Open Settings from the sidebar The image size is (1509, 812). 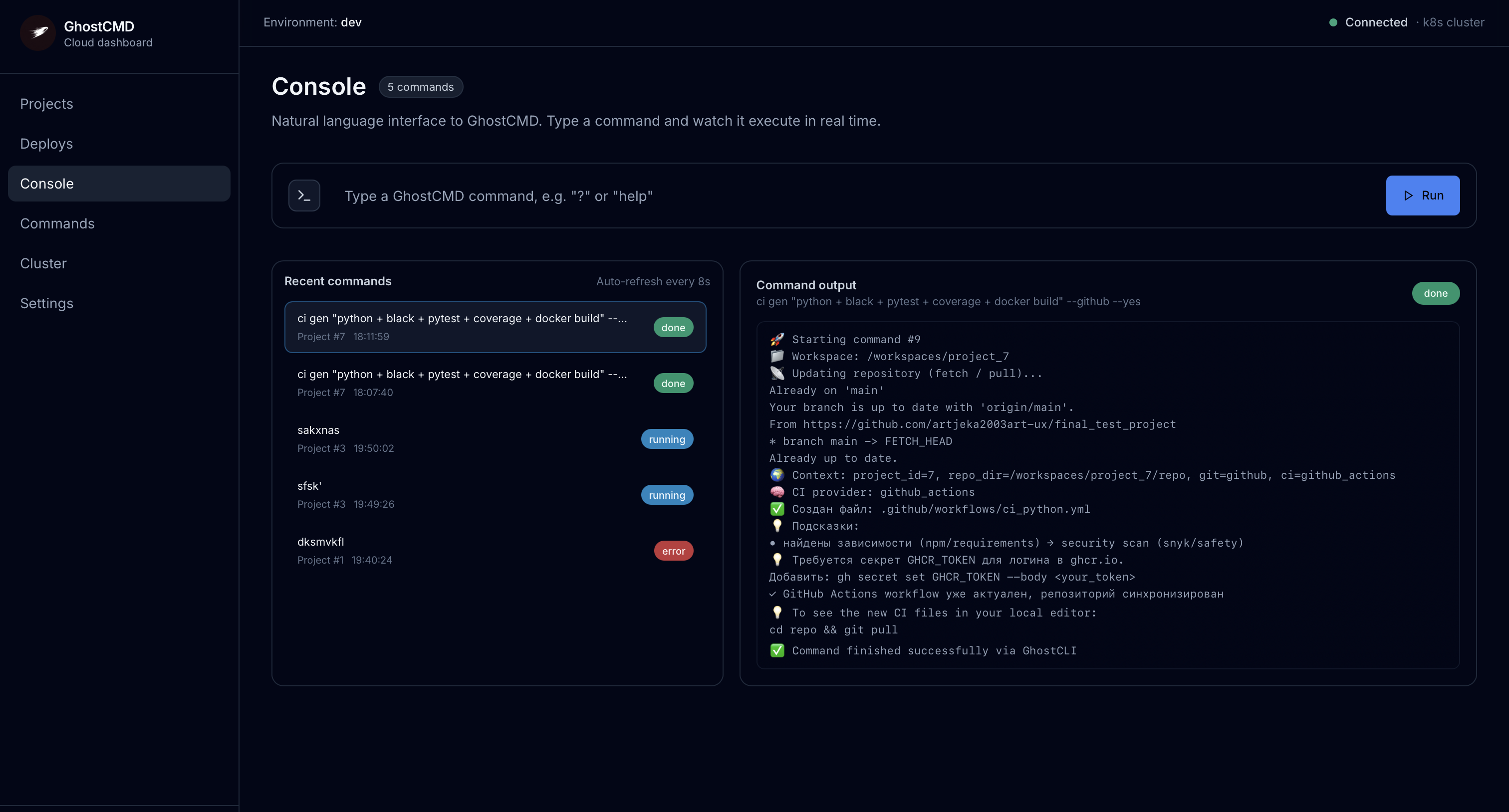46,303
